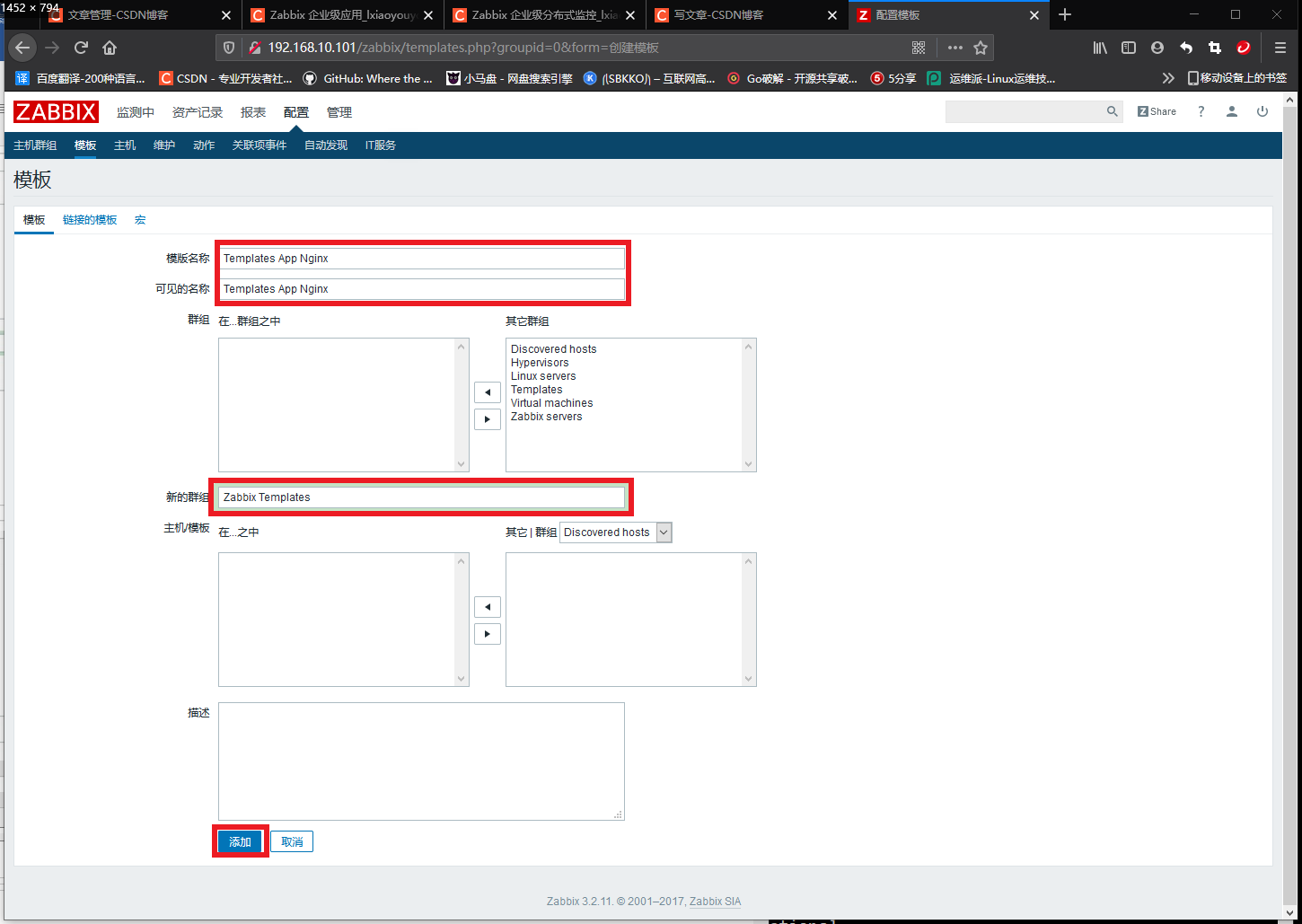
Task: Open the 配置 menu
Action: [x=296, y=112]
